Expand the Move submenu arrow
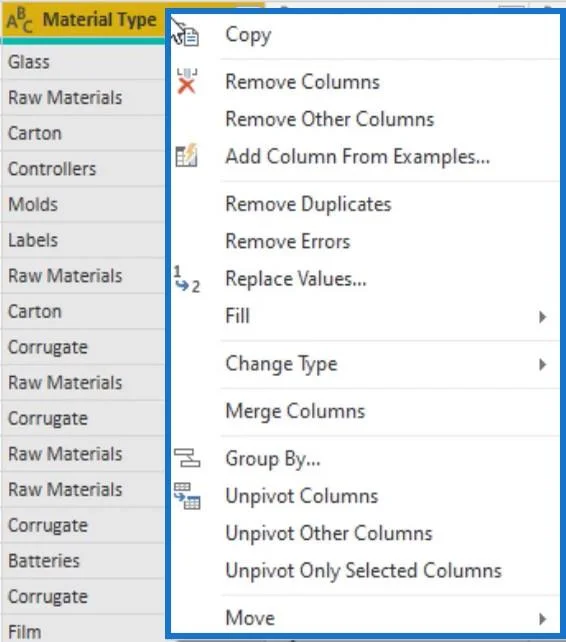Viewport: 566px width, 642px height. 542,618
